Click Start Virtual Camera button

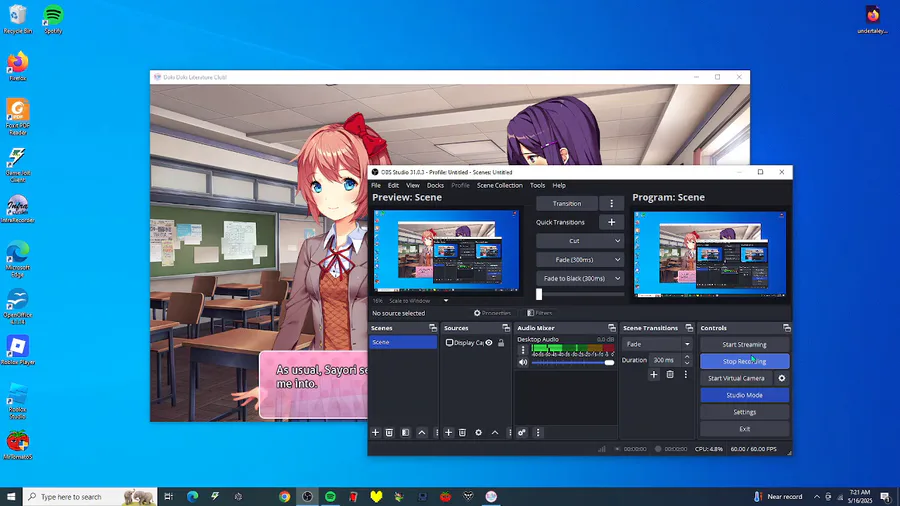tap(736, 378)
